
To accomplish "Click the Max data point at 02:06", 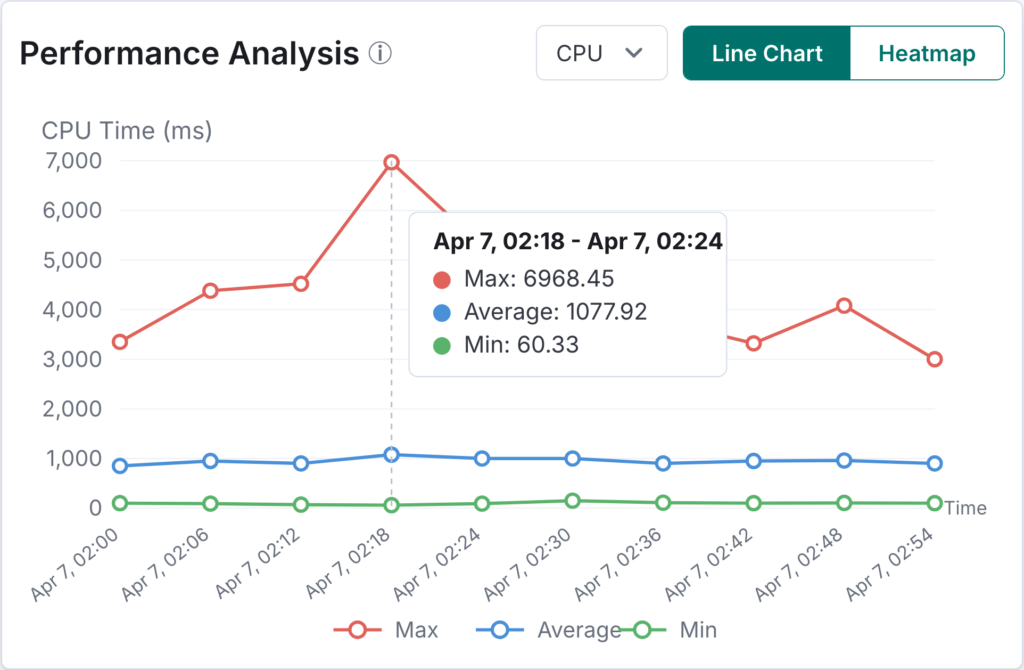I will (210, 291).
